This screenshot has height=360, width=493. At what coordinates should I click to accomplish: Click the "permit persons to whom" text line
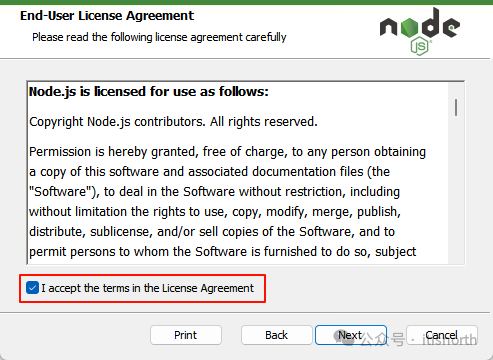coord(222,252)
